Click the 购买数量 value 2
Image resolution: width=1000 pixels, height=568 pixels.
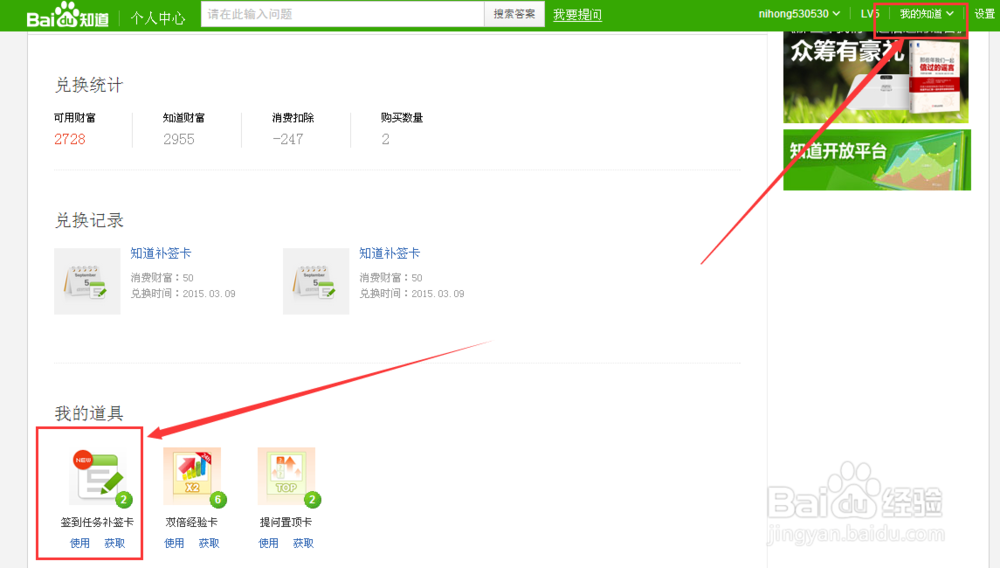click(x=385, y=139)
